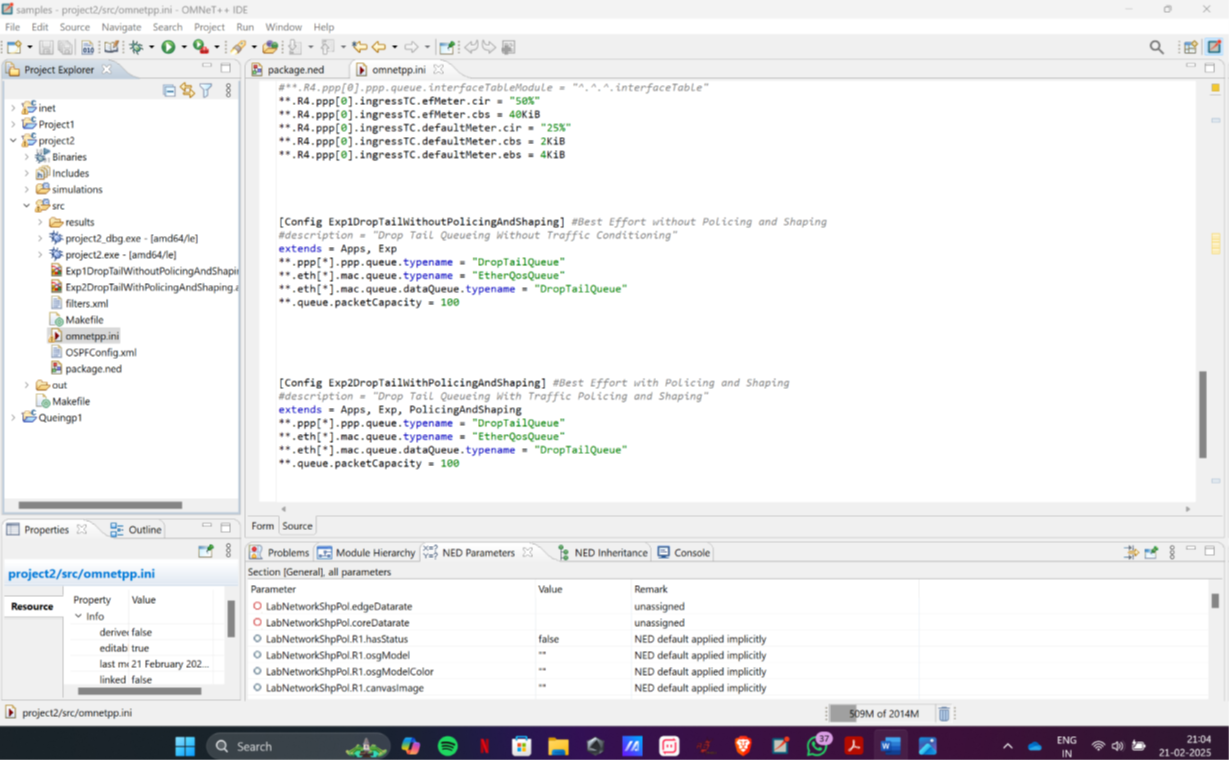This screenshot has height=760, width=1229.
Task: Expand the simulations folder
Action: (x=27, y=189)
